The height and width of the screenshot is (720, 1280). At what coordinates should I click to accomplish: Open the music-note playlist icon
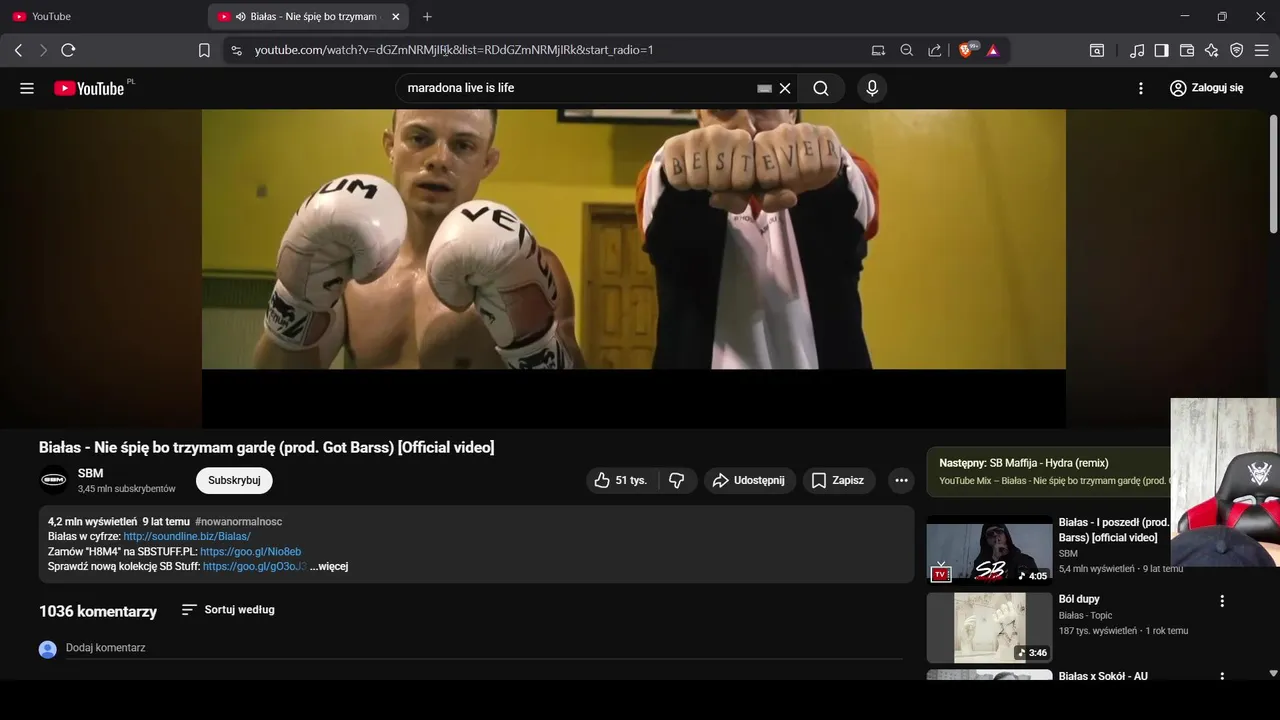pyautogui.click(x=1137, y=50)
